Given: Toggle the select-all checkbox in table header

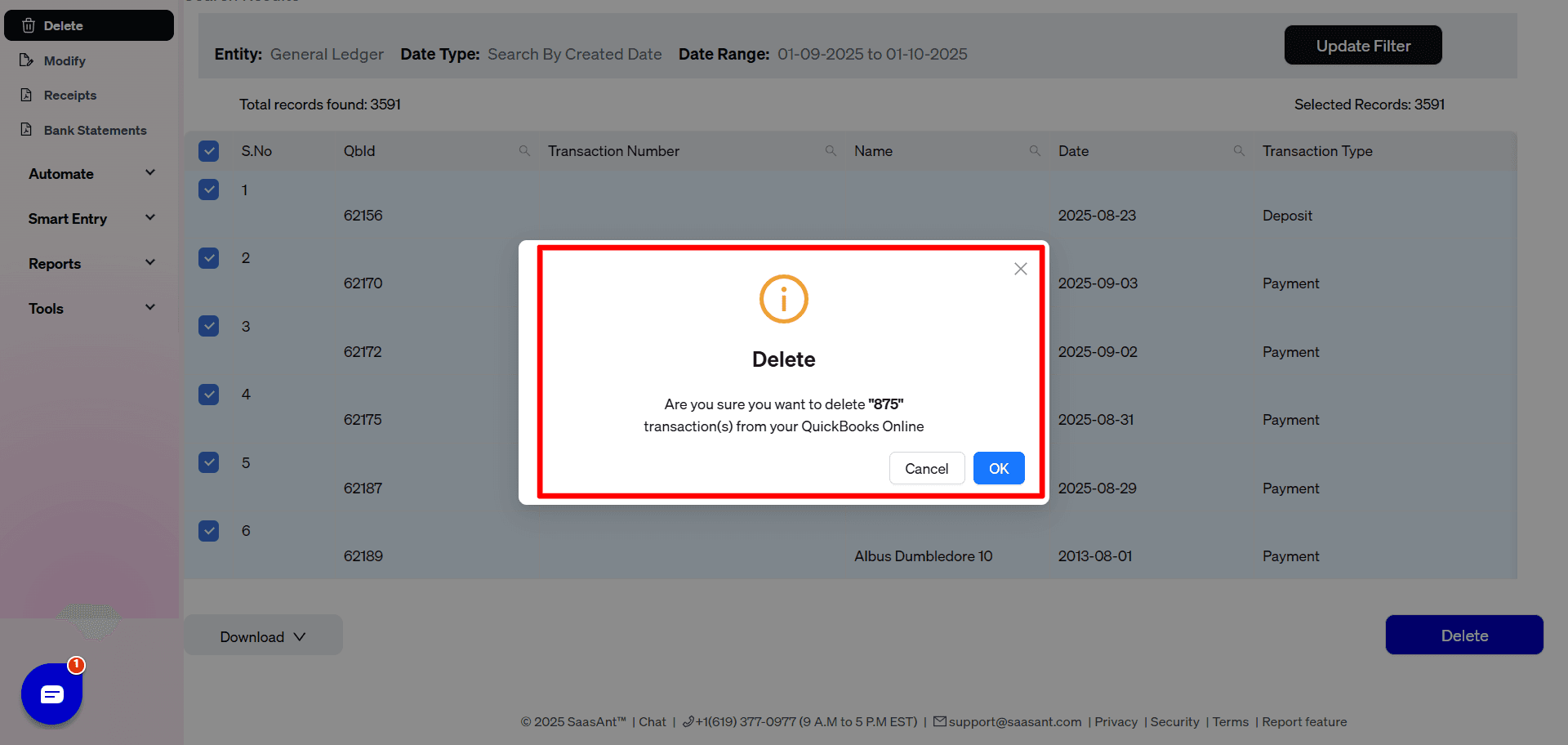Looking at the screenshot, I should tap(209, 151).
